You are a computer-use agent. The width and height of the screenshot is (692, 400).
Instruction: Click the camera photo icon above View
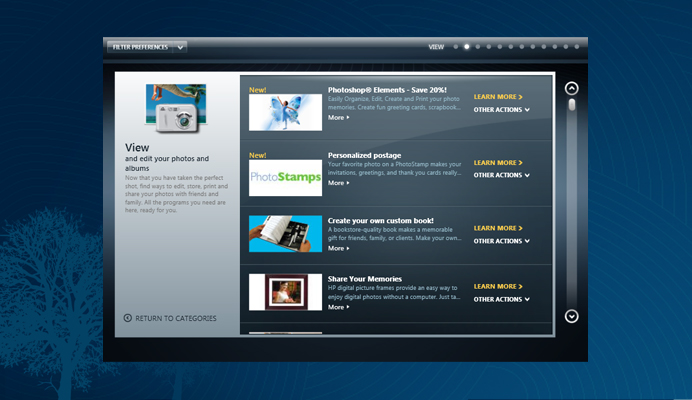tap(175, 108)
